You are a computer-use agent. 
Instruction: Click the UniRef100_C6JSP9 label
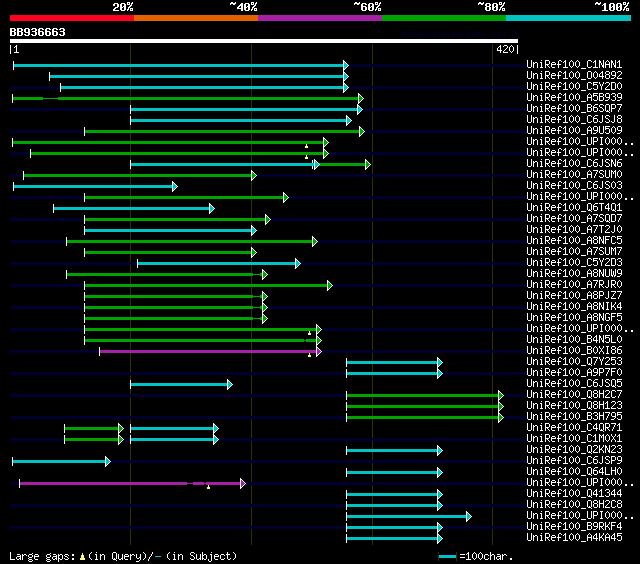coord(574,461)
